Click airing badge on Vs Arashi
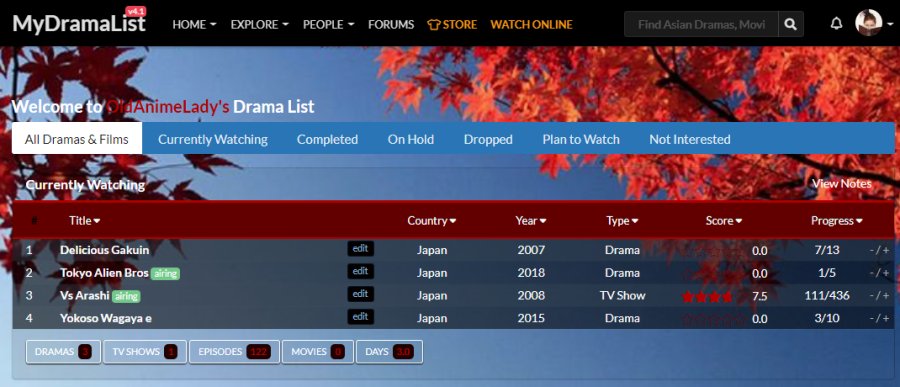 (126, 296)
